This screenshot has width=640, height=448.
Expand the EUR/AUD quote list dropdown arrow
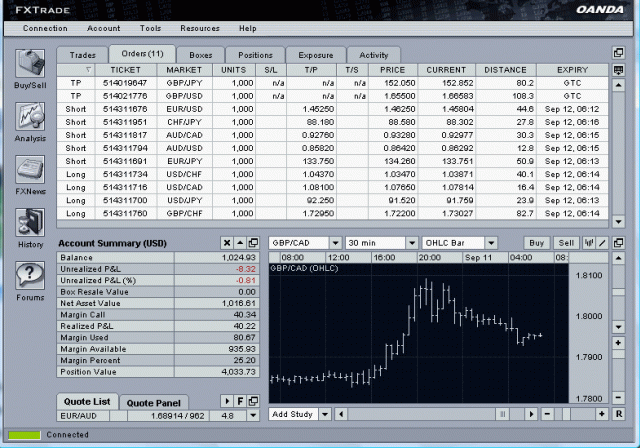click(253, 416)
